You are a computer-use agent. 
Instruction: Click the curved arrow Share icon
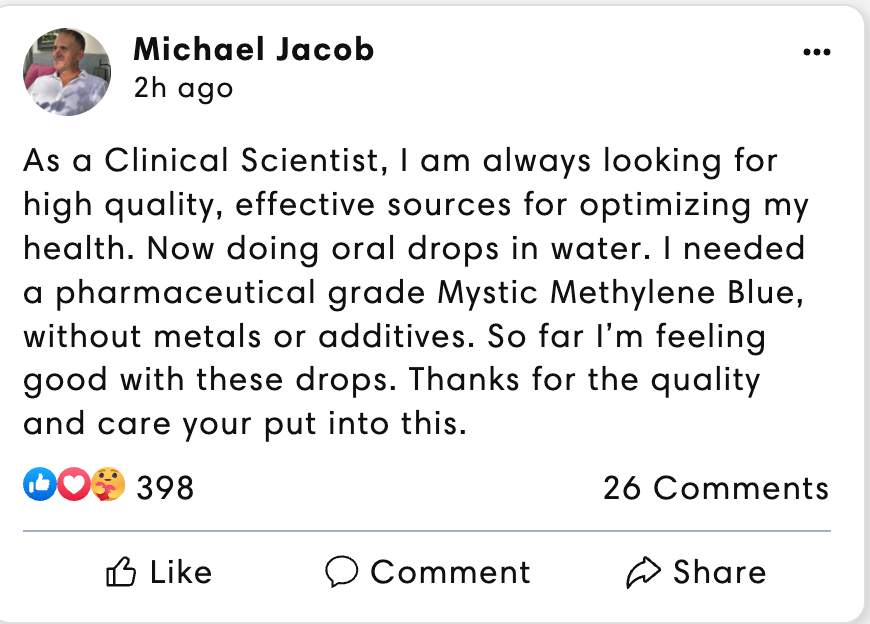point(644,571)
